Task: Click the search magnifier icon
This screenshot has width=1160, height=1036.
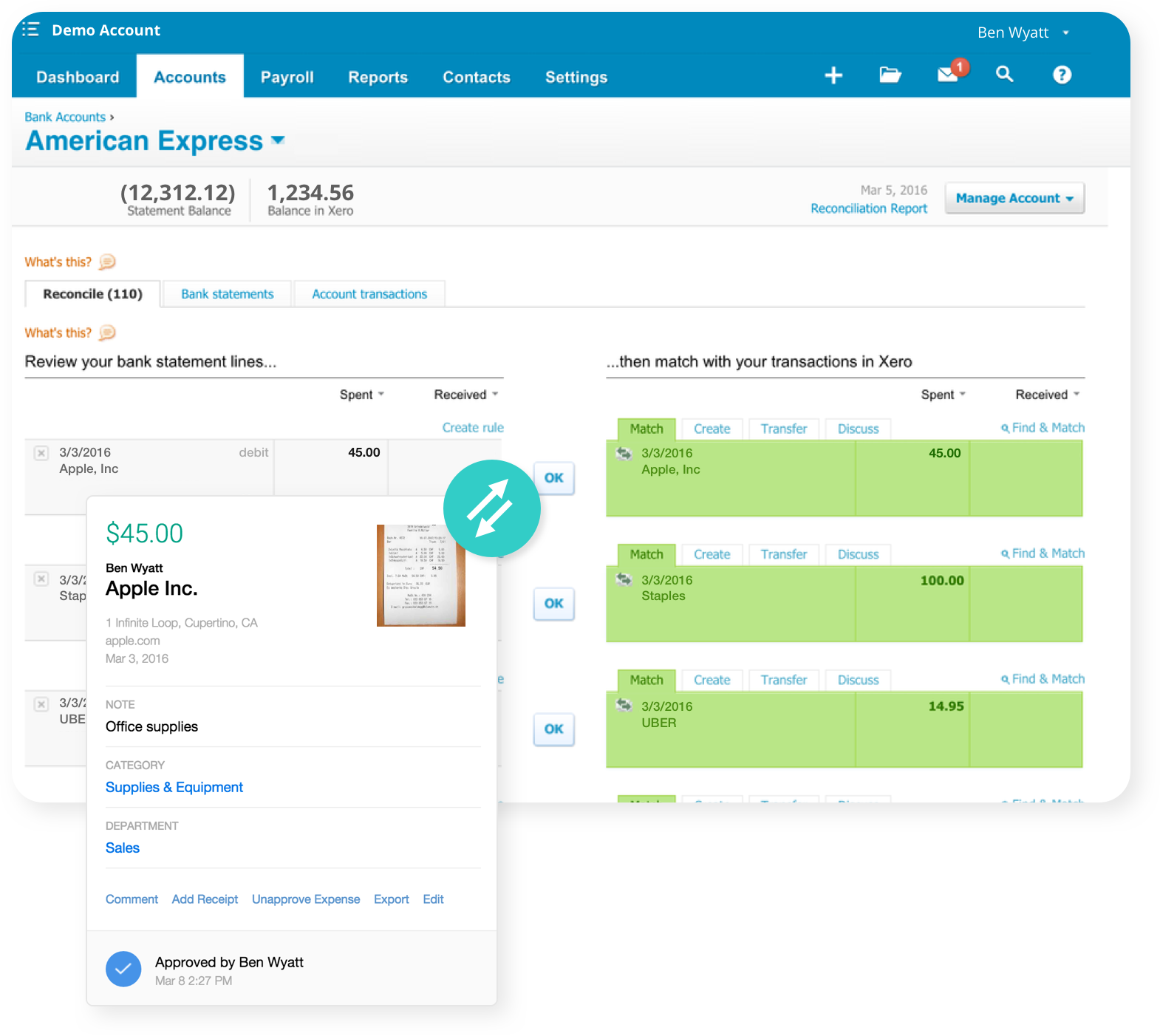Action: (x=1004, y=74)
